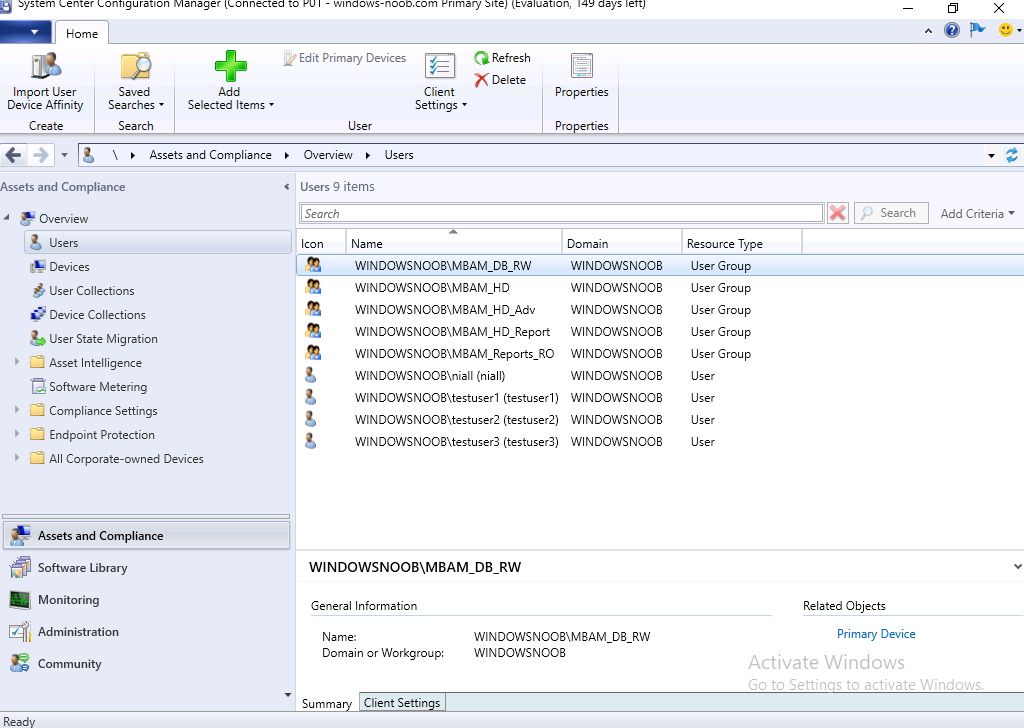Click the blue flag notification icon
This screenshot has height=728, width=1024.
click(978, 29)
